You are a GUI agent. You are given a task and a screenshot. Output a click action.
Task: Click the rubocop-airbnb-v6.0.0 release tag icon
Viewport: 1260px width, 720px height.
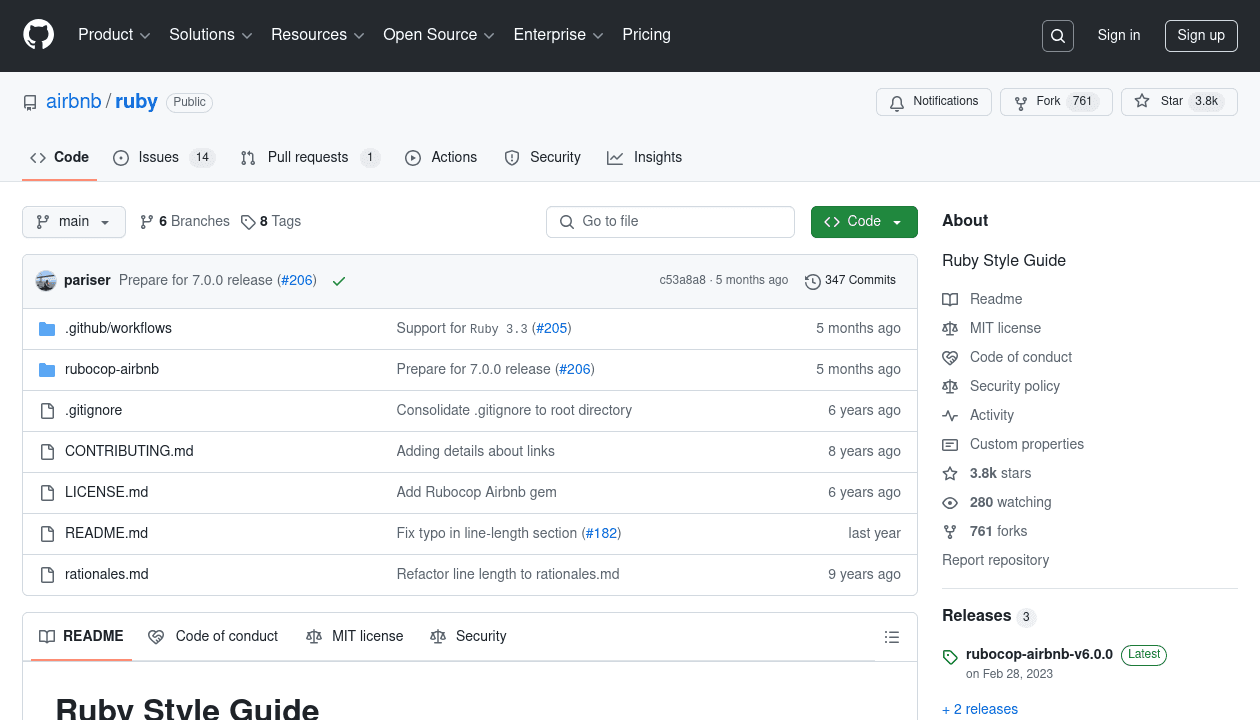tap(950, 657)
